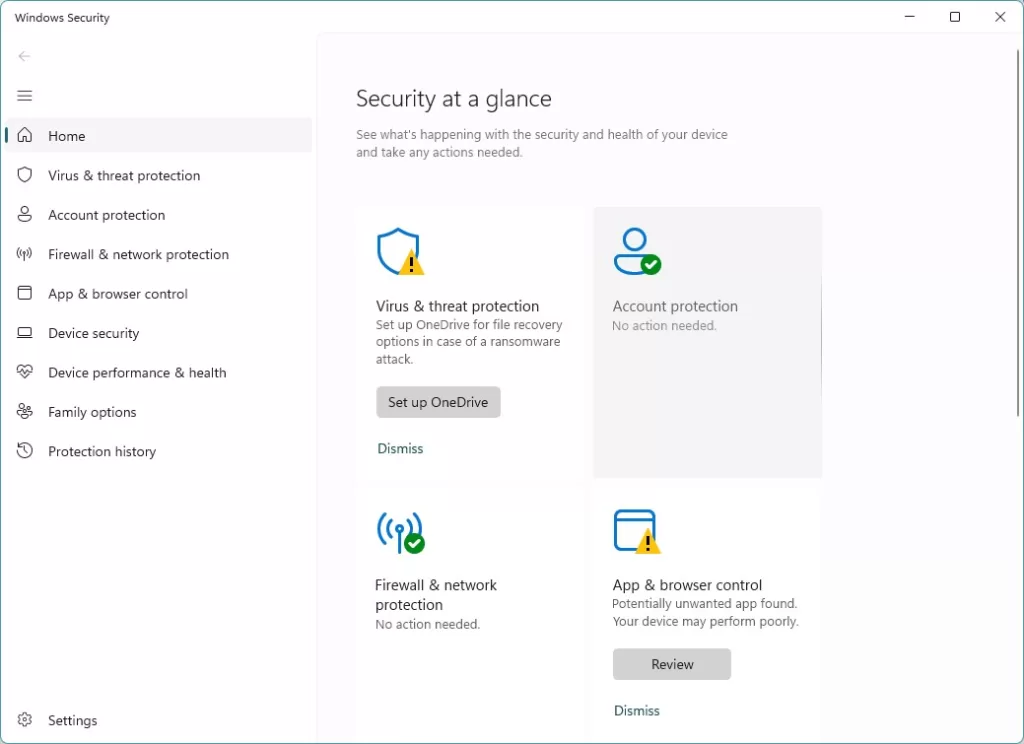Click the Set up OneDrive button
Screen dimensions: 1024x744
pyautogui.click(x=438, y=402)
